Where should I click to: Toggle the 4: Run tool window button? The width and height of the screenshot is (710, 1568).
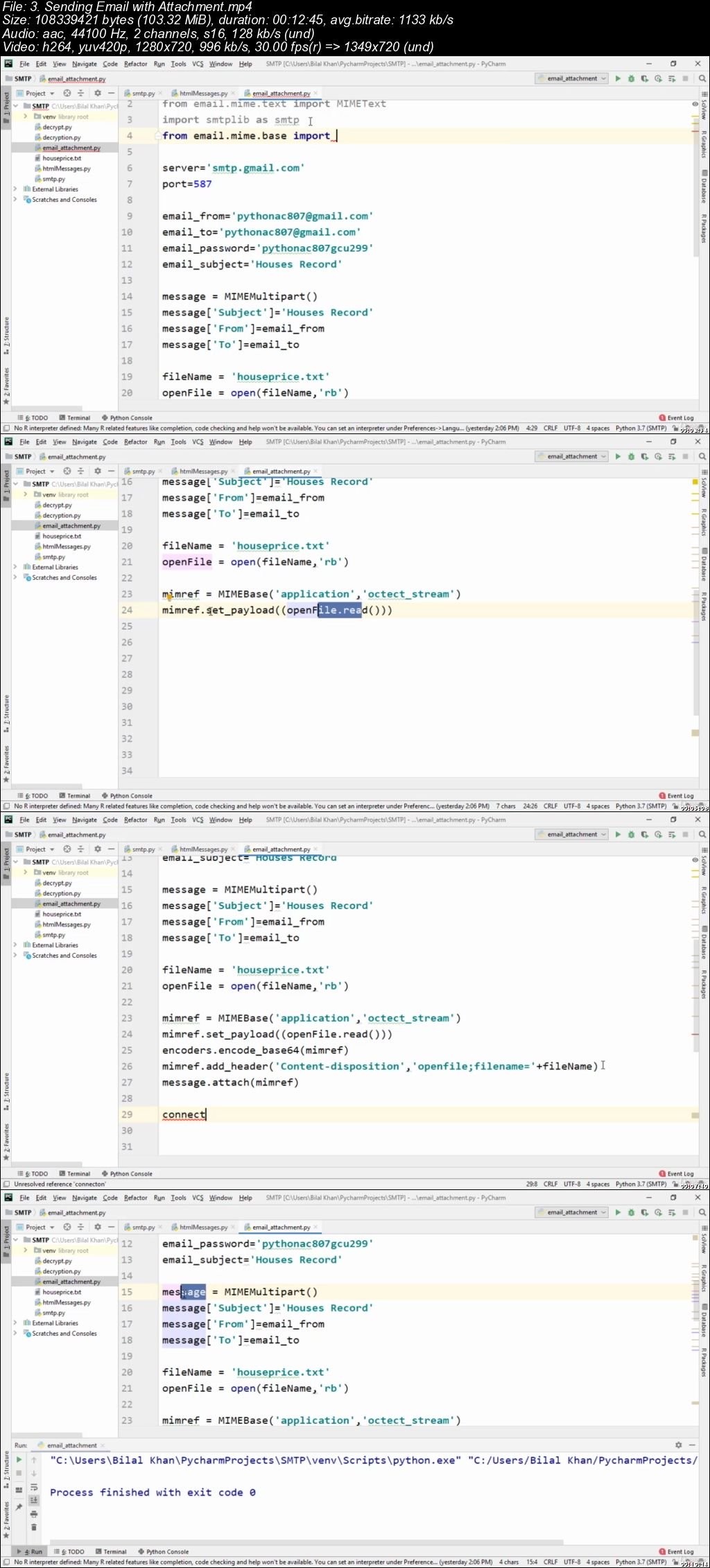(x=29, y=1551)
